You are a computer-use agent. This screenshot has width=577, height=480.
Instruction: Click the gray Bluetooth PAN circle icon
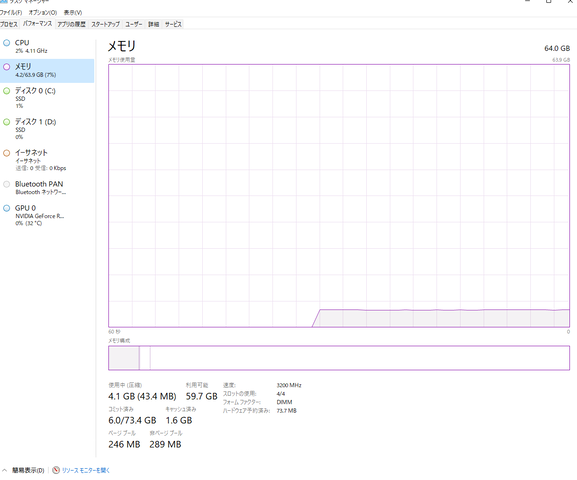point(6,184)
